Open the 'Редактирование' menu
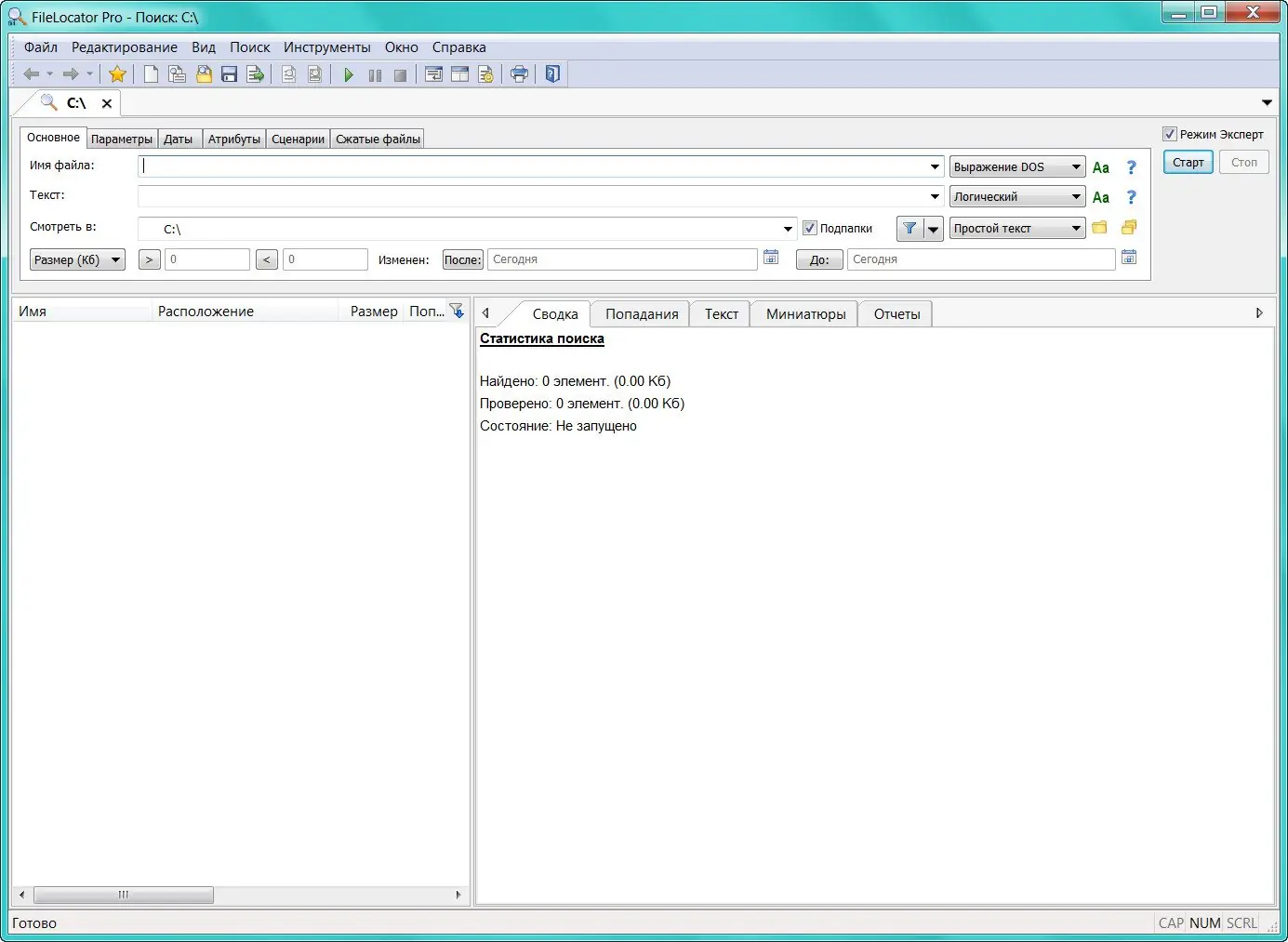 (125, 47)
